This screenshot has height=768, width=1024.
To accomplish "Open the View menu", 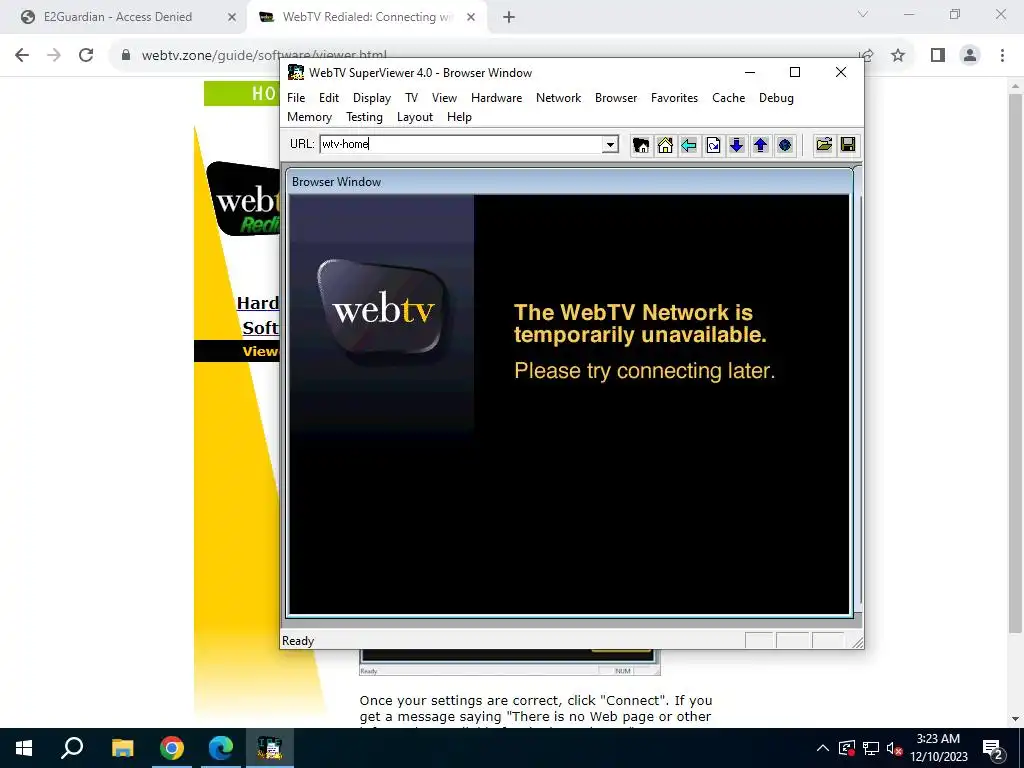I will [444, 98].
